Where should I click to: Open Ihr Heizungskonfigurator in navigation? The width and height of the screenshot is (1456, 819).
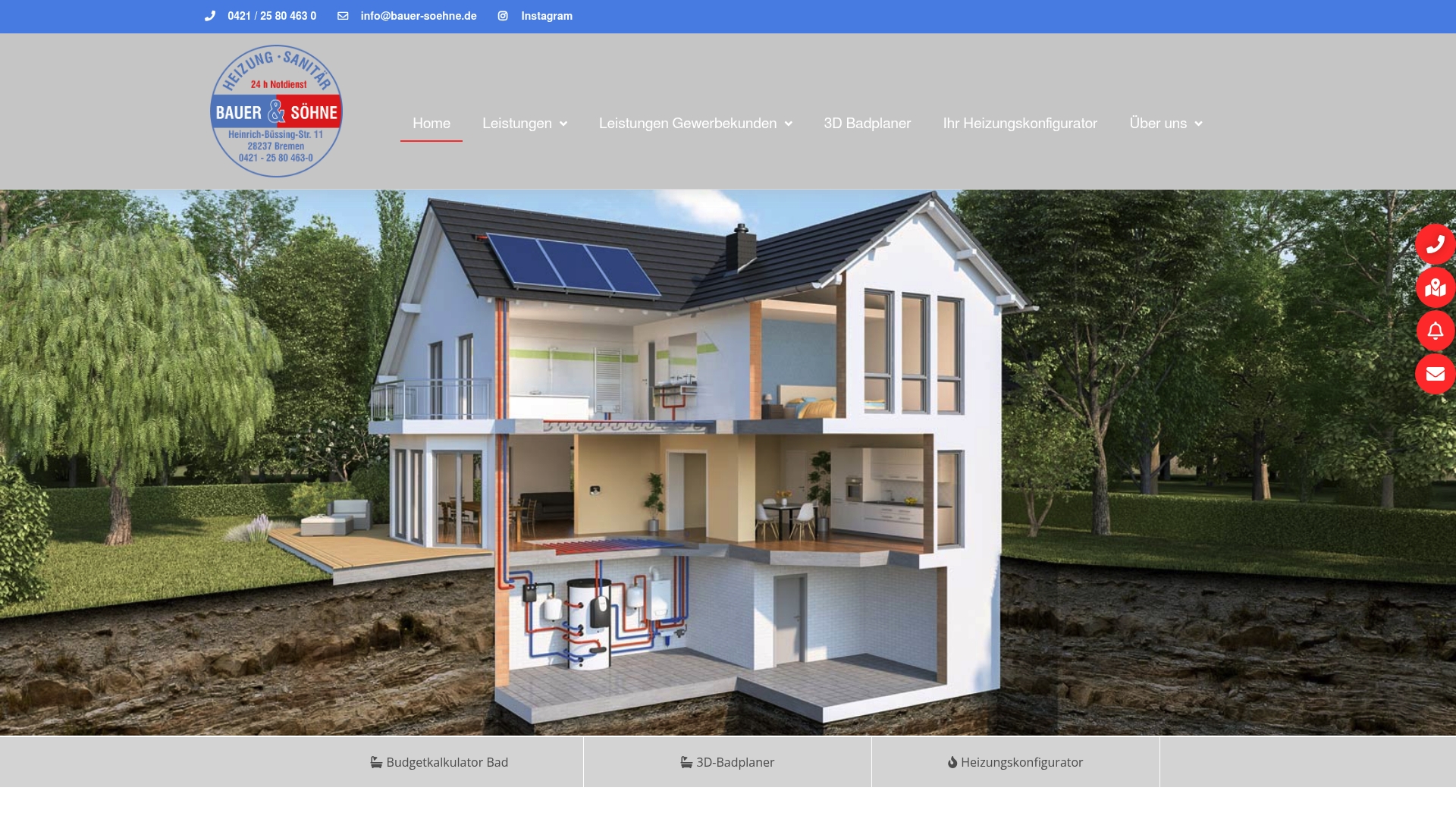(x=1019, y=124)
